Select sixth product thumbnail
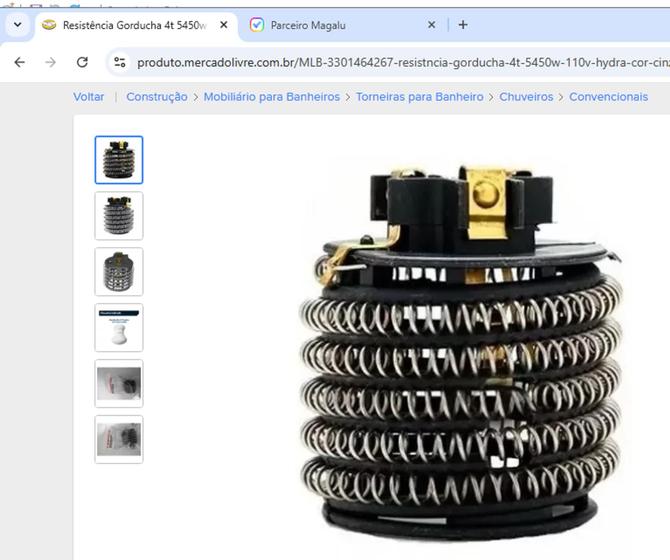 119,439
